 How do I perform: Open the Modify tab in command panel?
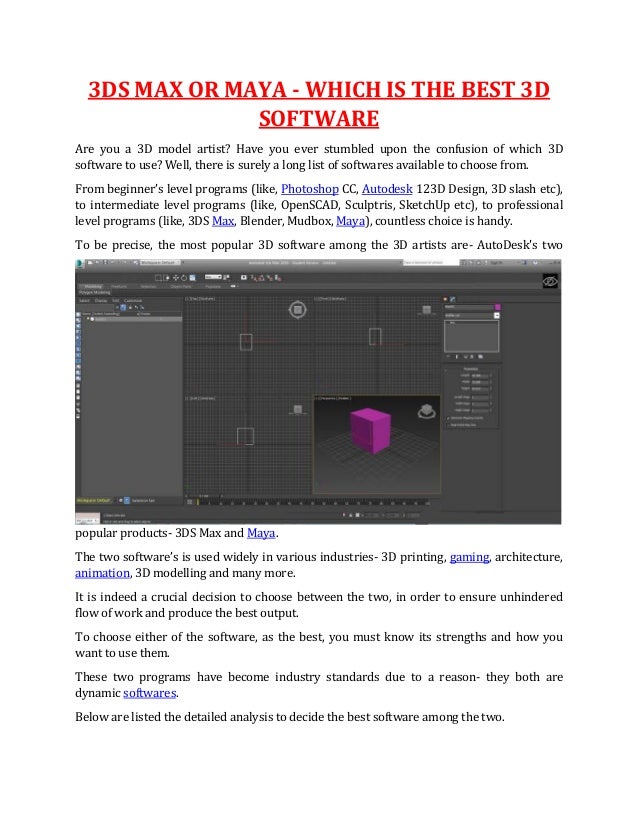tap(452, 299)
